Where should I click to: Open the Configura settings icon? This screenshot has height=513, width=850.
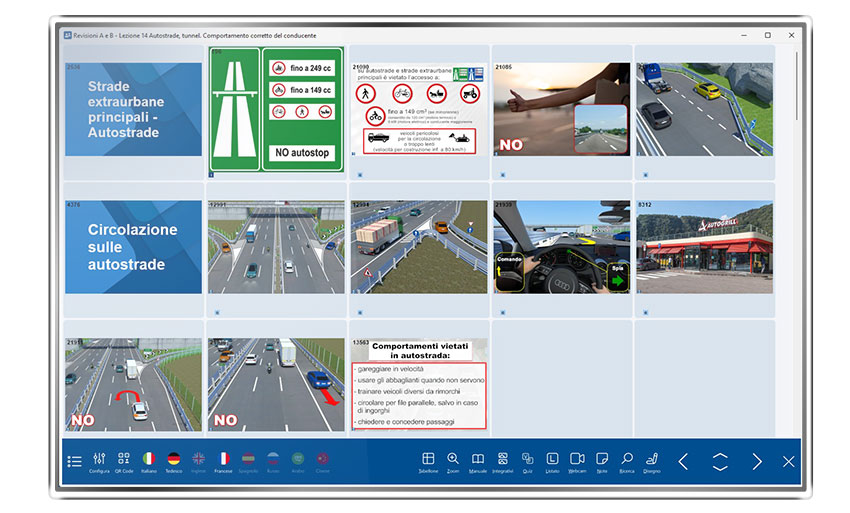click(99, 459)
